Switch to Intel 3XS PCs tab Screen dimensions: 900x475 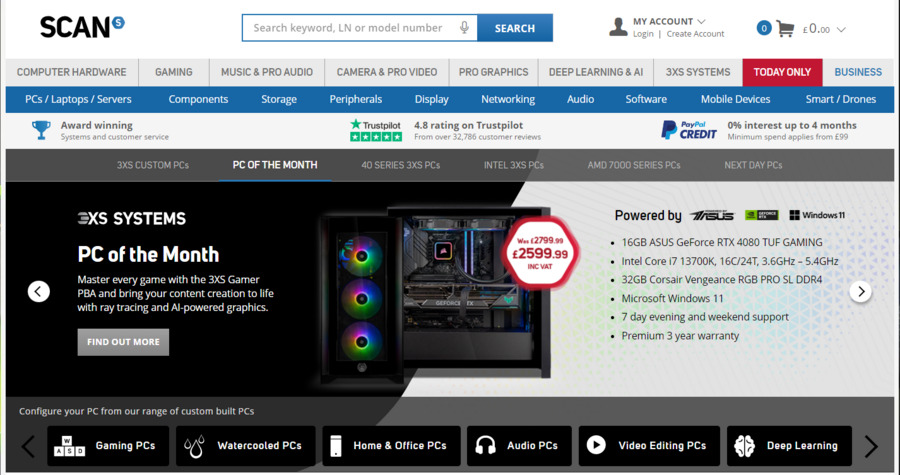tap(514, 165)
